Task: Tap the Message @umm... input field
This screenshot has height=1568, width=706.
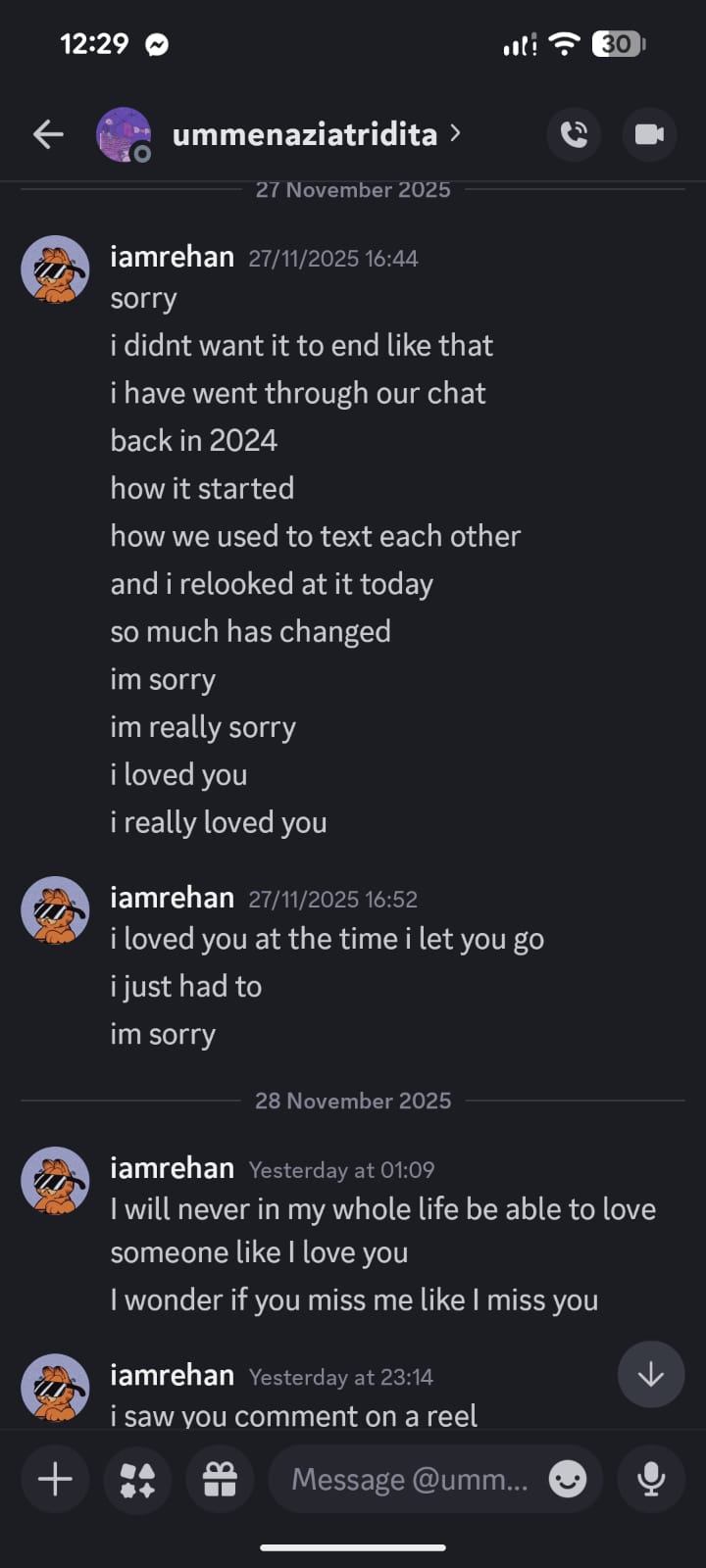Action: pos(412,1479)
